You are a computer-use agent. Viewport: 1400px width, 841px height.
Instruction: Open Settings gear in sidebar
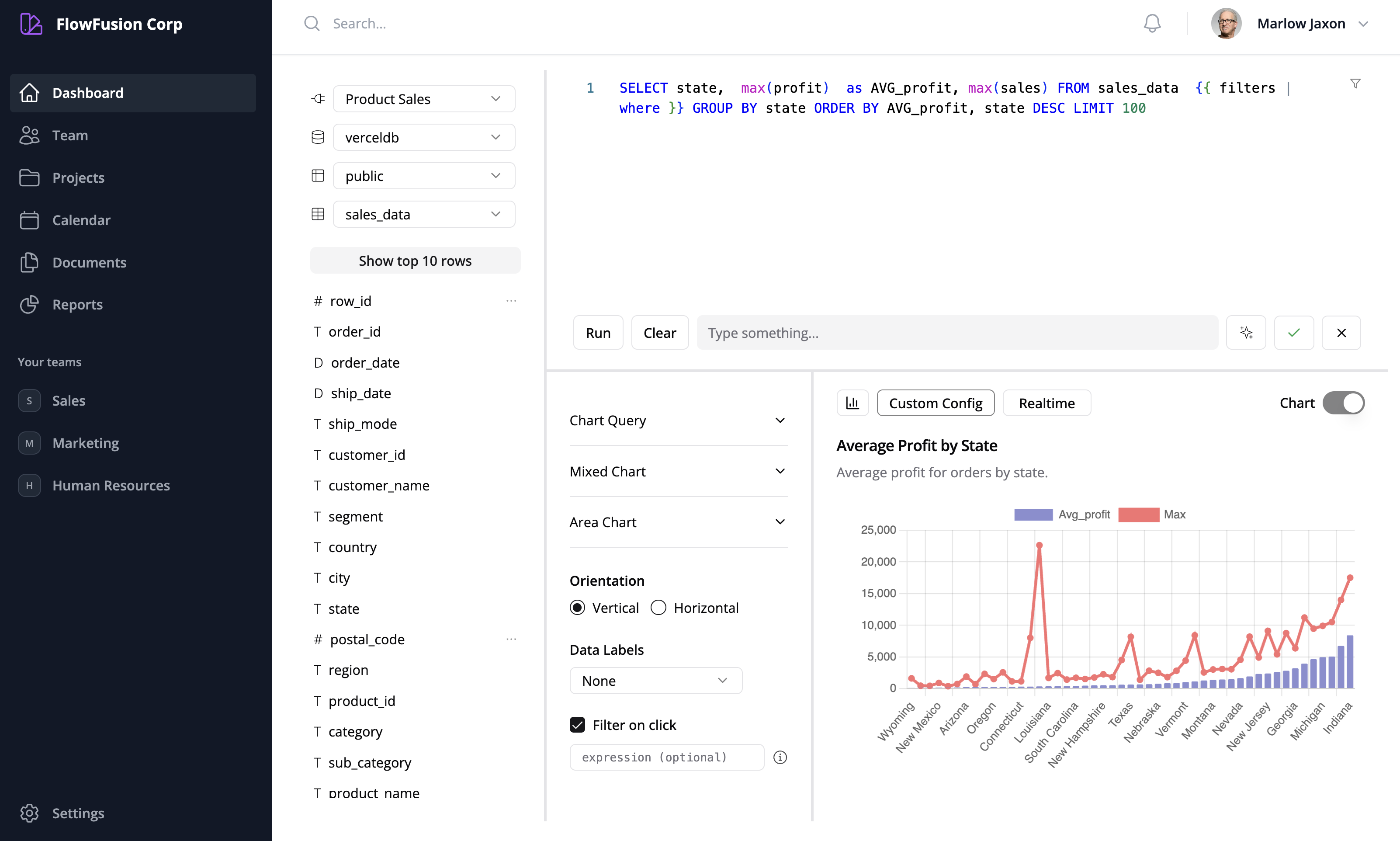pyautogui.click(x=29, y=813)
